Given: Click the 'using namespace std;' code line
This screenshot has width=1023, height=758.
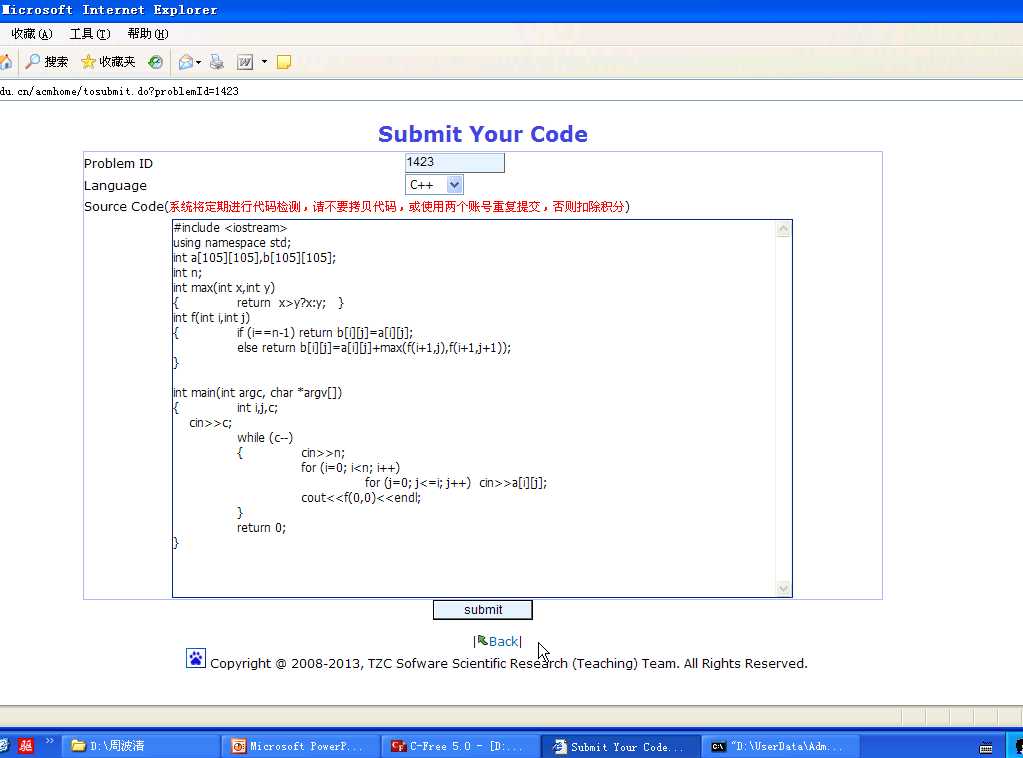Looking at the screenshot, I should (x=232, y=243).
